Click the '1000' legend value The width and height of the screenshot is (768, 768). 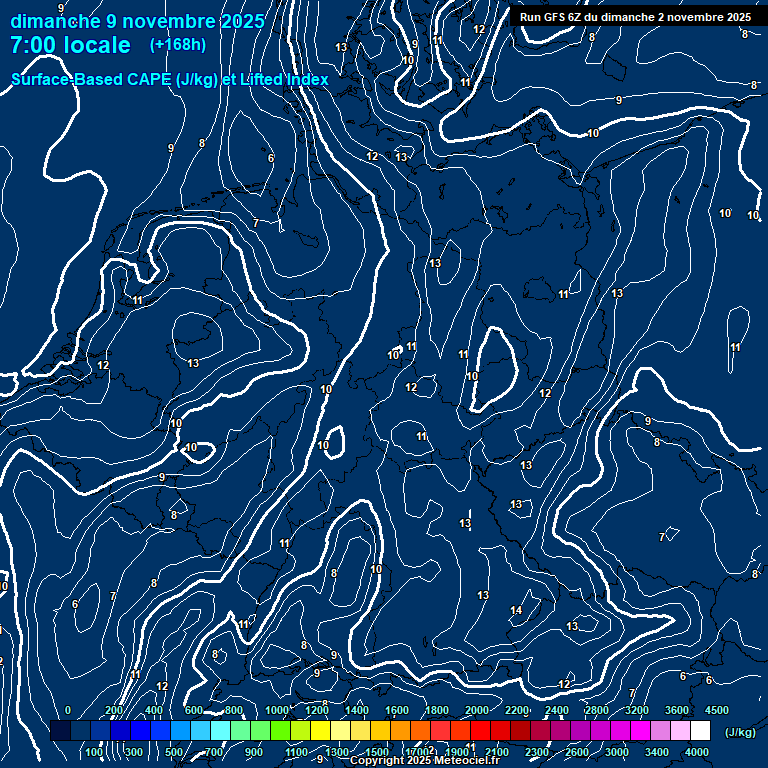pyautogui.click(x=277, y=710)
